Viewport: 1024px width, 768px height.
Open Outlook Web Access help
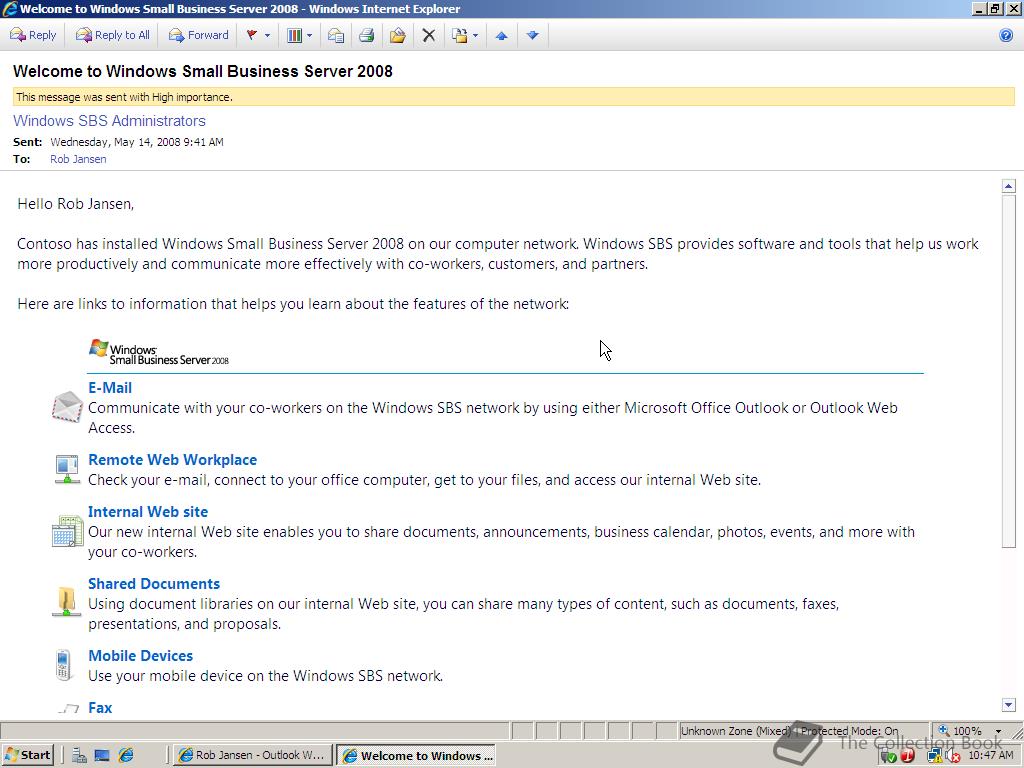click(x=1006, y=35)
